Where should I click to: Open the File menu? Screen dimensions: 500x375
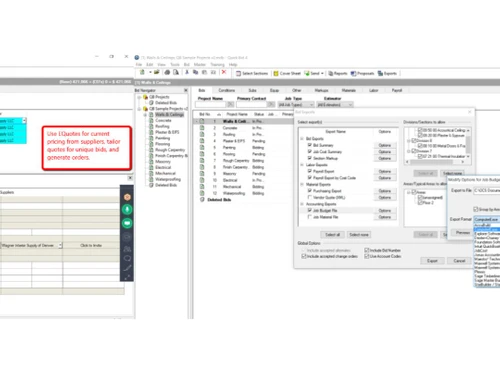coord(139,65)
